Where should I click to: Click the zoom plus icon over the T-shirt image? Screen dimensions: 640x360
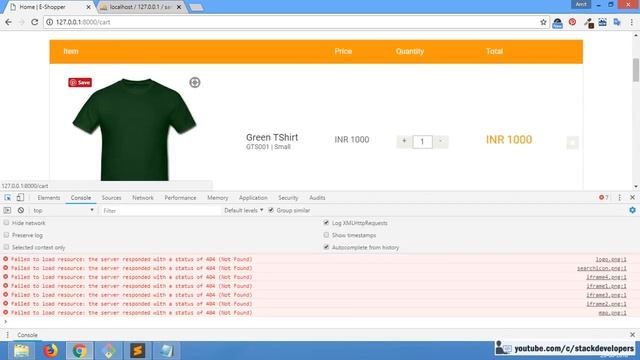coord(195,82)
